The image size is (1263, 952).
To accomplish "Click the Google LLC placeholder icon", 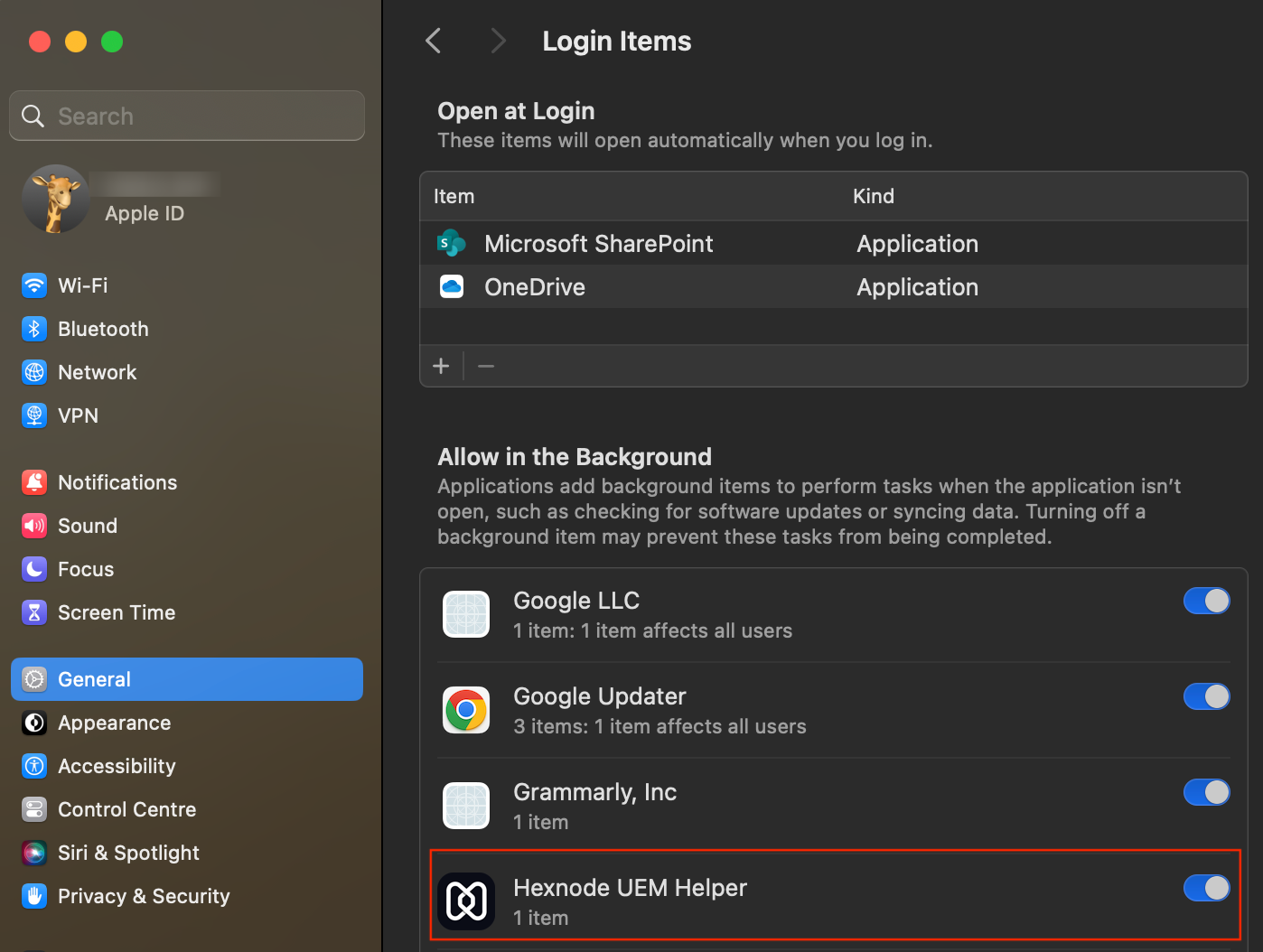I will 466,614.
